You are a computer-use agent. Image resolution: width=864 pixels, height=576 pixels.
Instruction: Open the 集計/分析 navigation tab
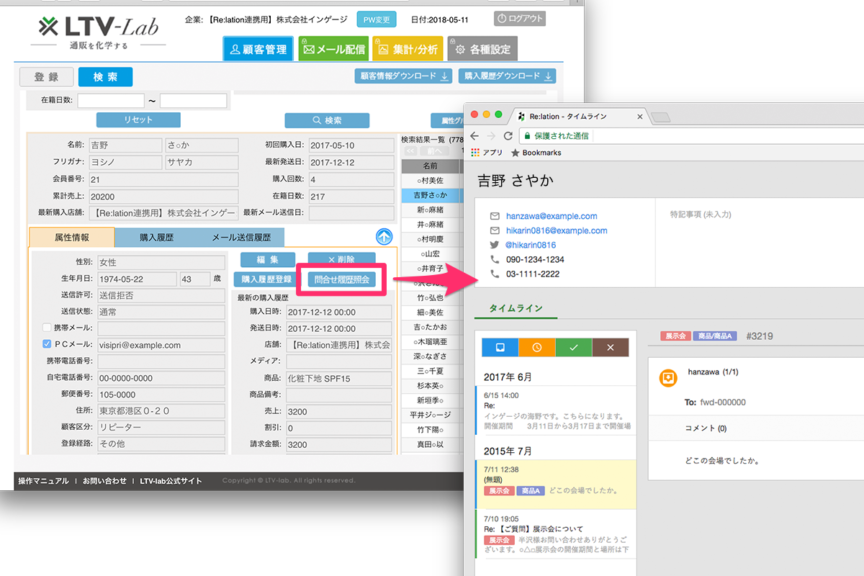coord(408,49)
